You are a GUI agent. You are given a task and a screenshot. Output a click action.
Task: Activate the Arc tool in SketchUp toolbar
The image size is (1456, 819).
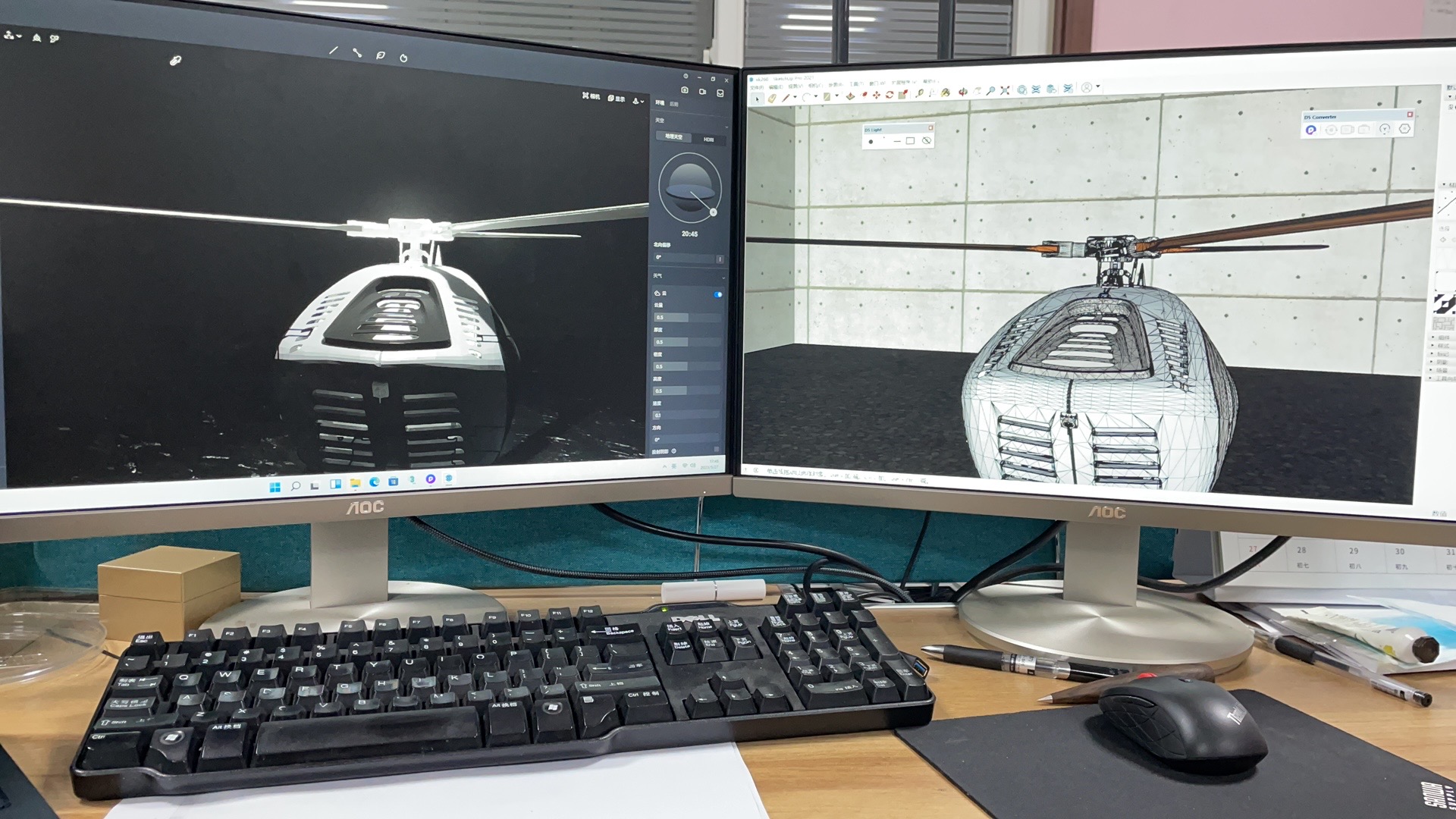click(x=806, y=97)
